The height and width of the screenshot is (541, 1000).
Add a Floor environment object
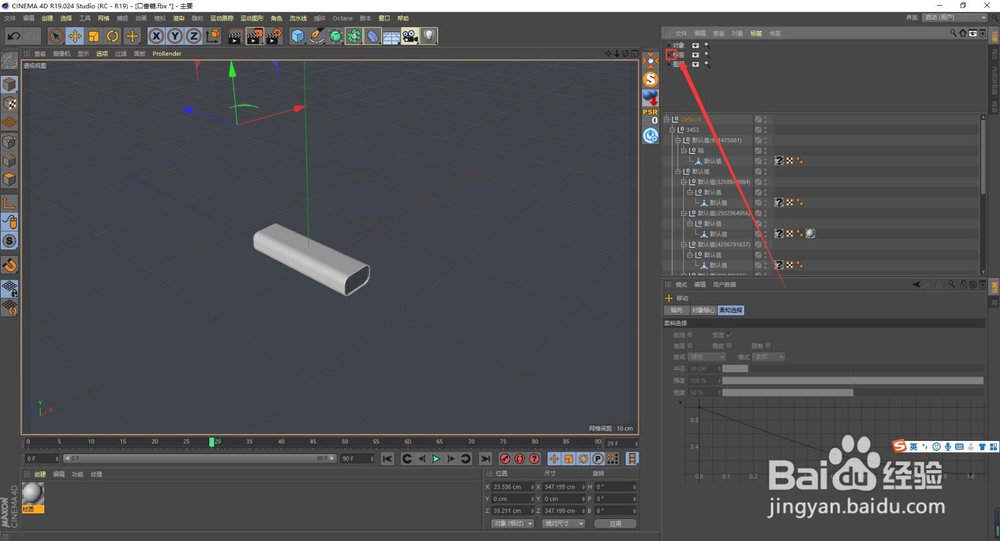coord(392,36)
